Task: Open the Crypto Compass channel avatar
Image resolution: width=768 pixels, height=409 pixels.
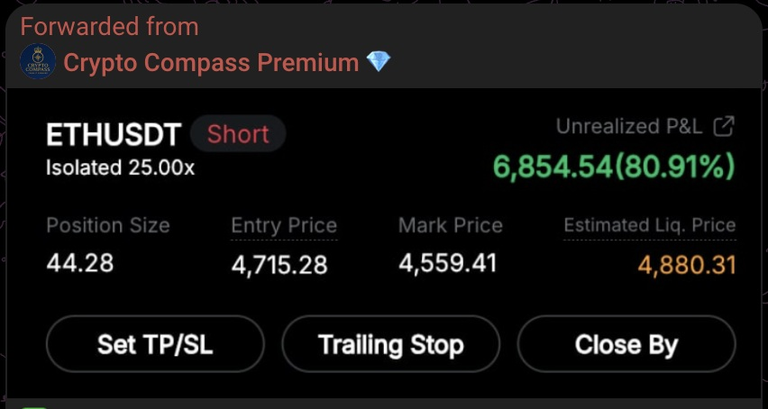Action: pyautogui.click(x=38, y=62)
